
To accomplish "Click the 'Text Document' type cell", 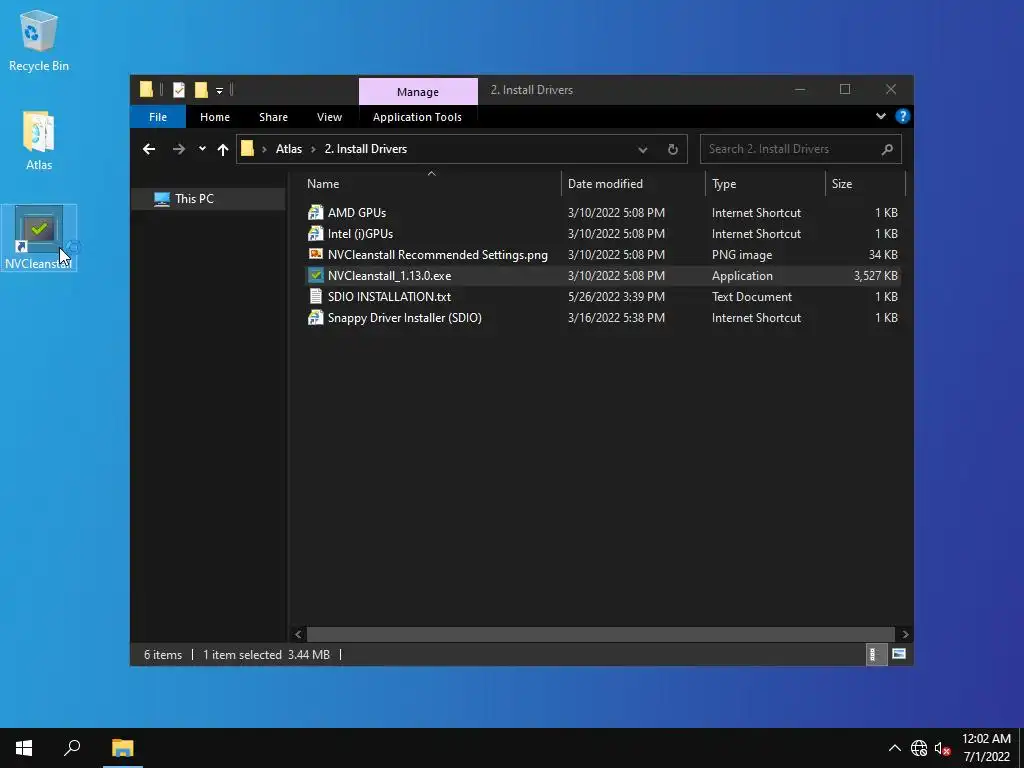I will coord(752,296).
